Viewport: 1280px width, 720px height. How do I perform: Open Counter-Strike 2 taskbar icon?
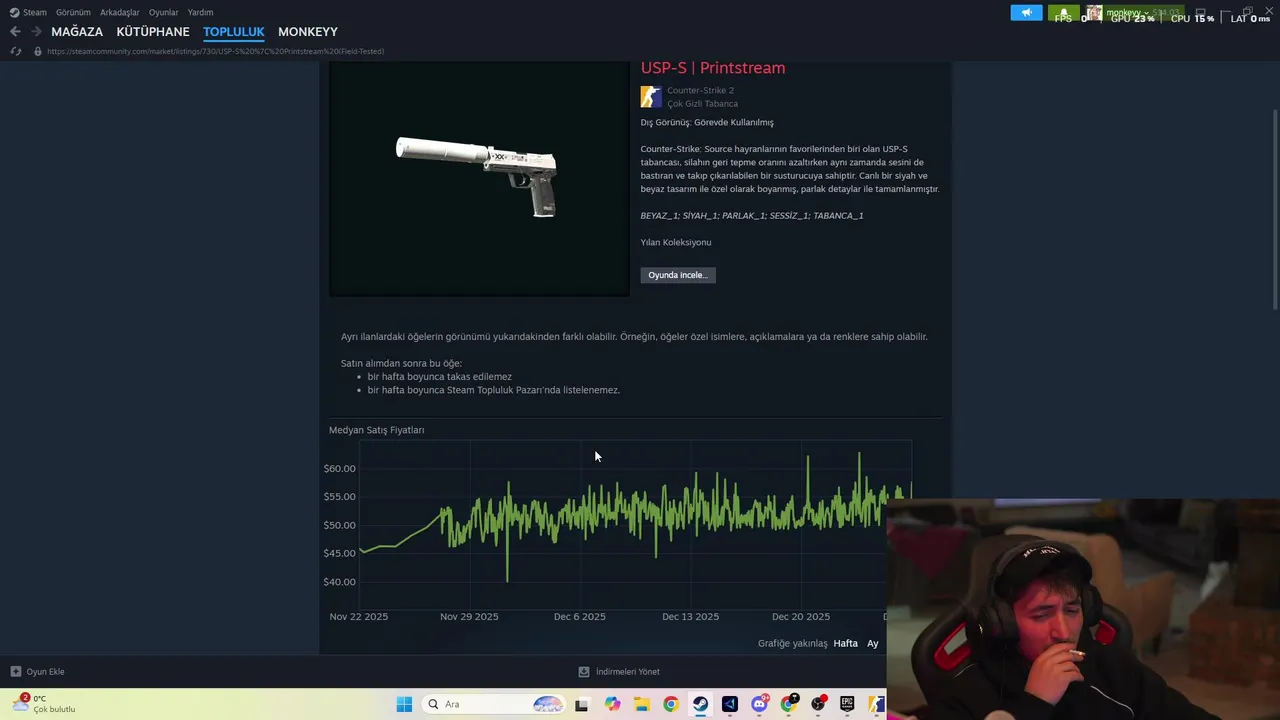pyautogui.click(x=875, y=704)
